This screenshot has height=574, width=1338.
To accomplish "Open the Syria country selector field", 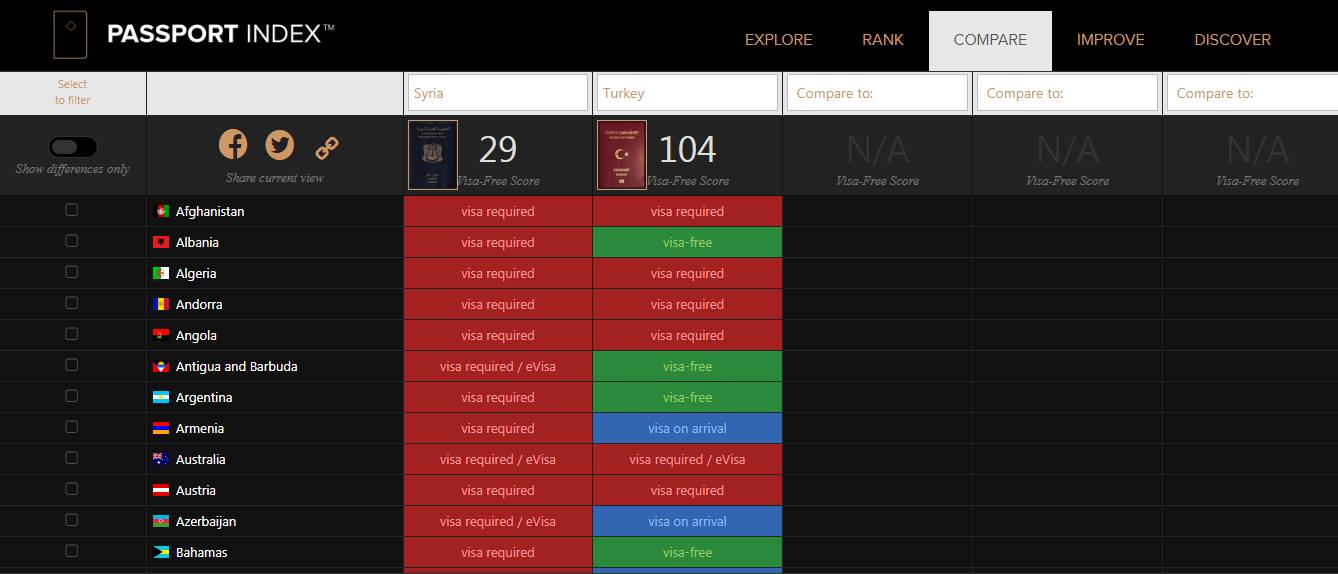I will pos(498,93).
